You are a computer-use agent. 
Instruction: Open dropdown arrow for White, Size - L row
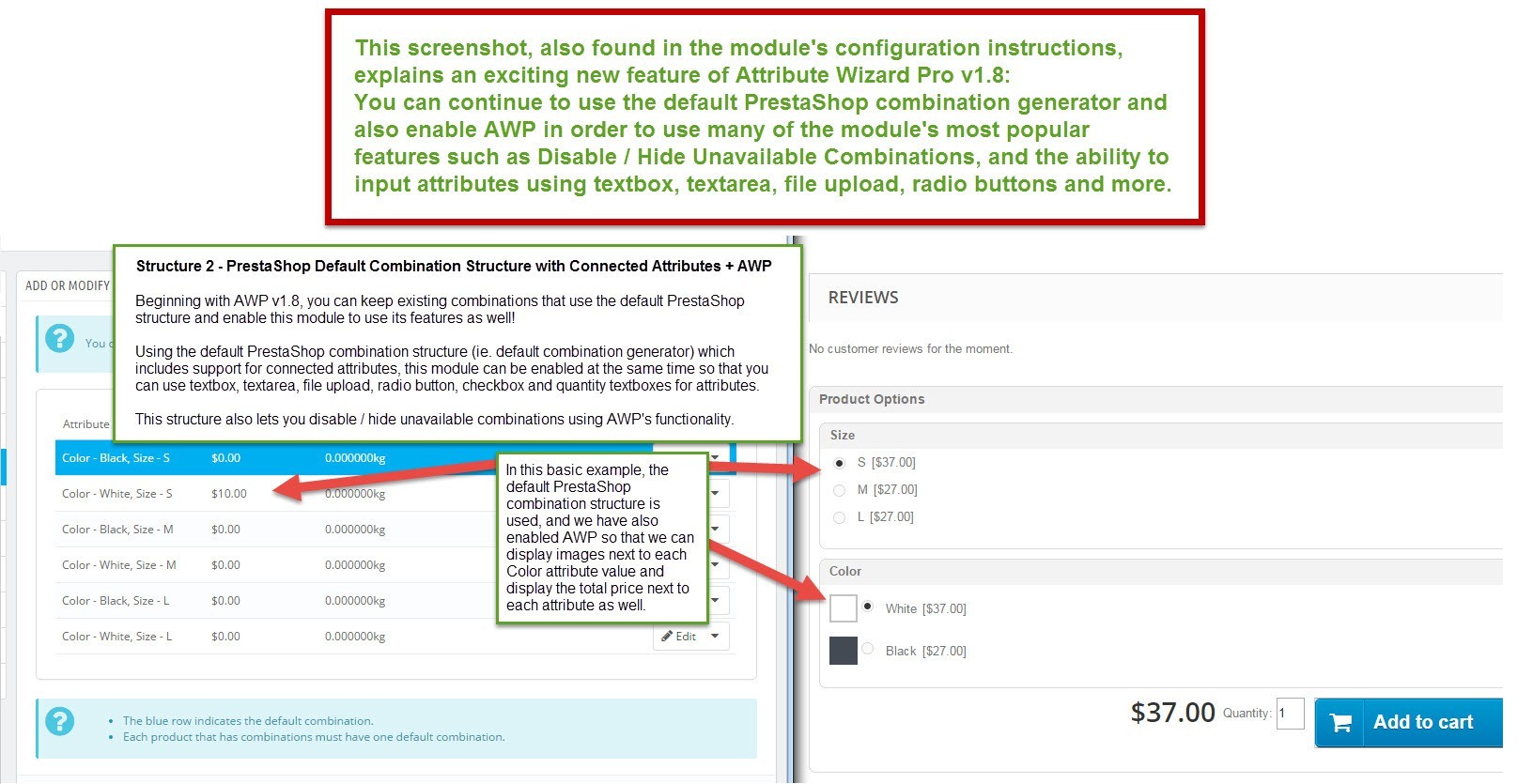(x=715, y=637)
